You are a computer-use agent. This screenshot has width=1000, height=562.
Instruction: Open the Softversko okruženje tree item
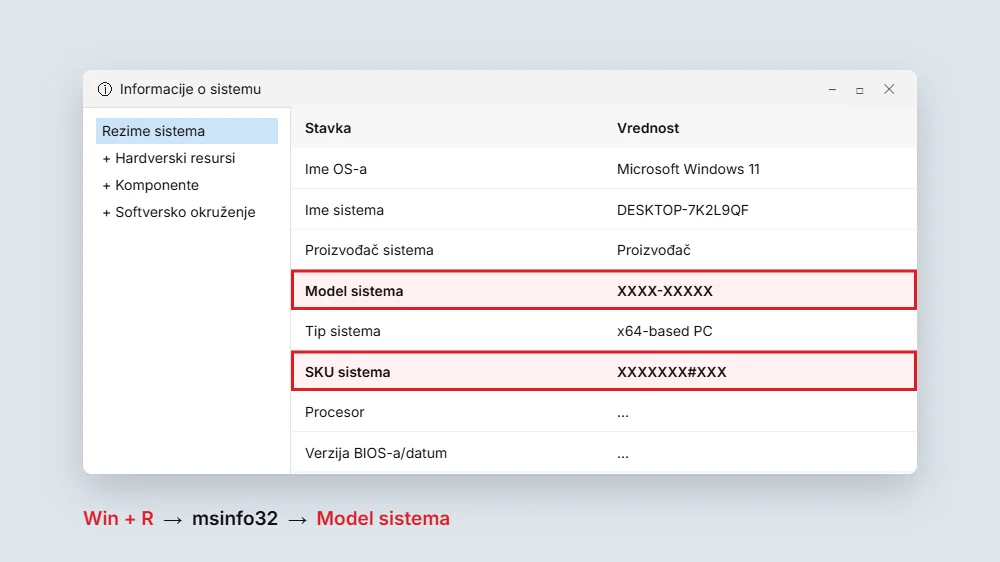tap(185, 212)
